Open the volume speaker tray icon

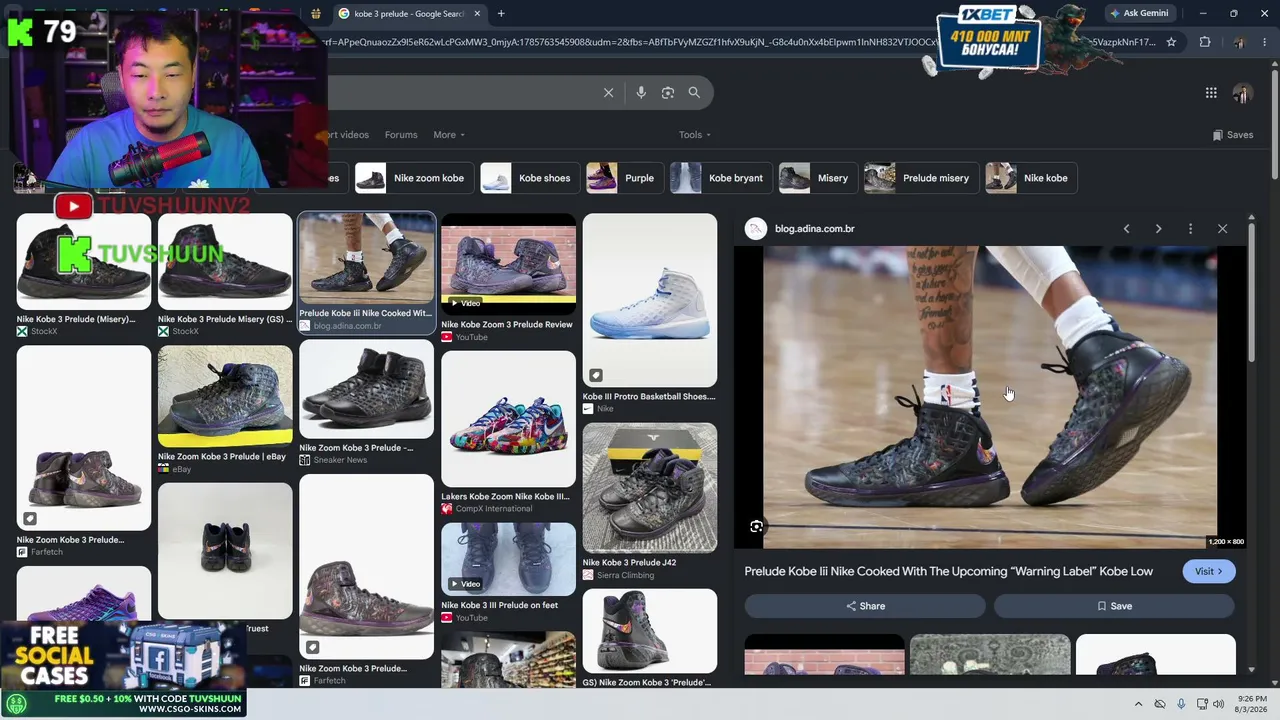coord(1218,704)
